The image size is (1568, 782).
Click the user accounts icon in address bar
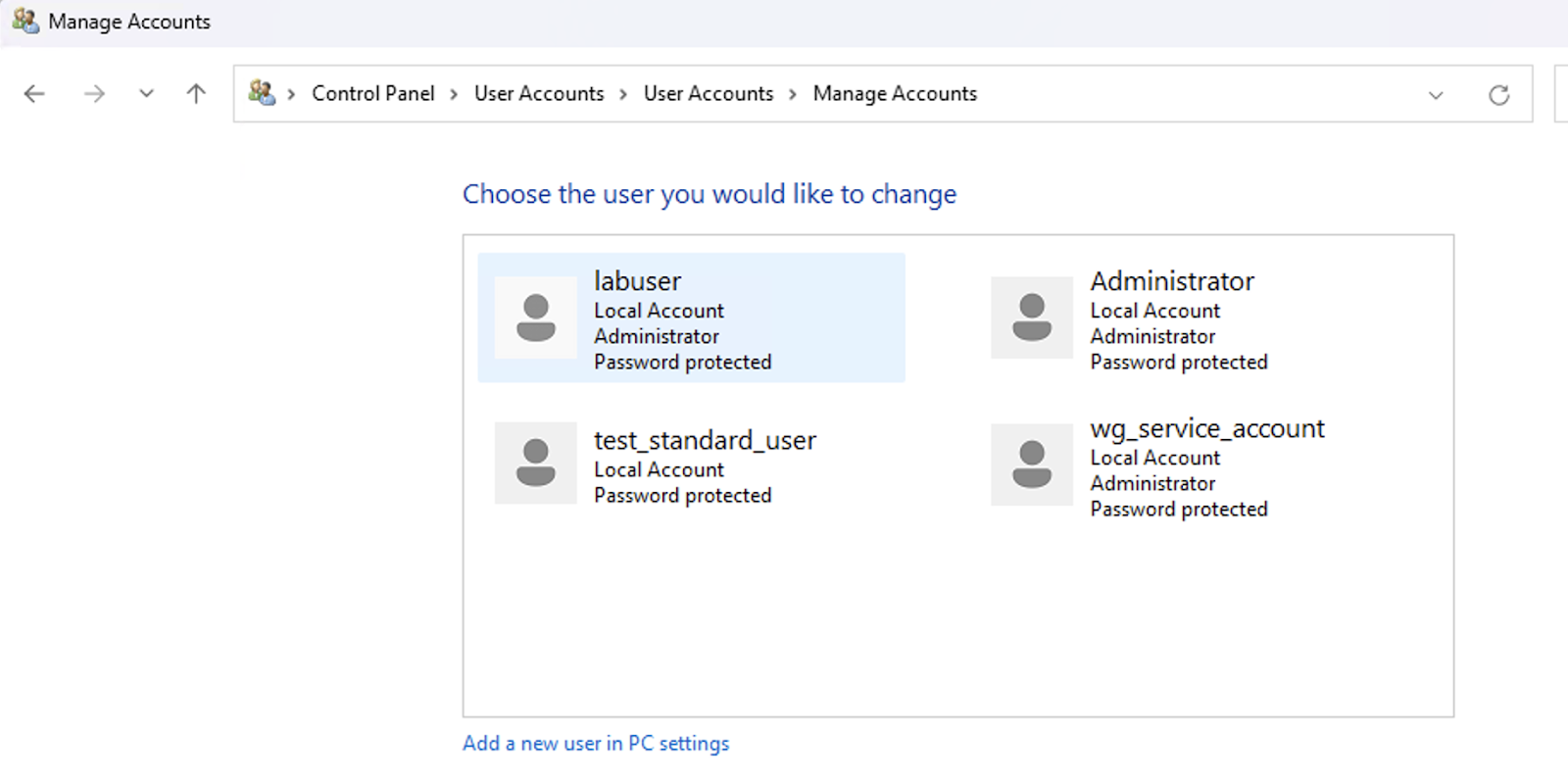pyautogui.click(x=262, y=93)
